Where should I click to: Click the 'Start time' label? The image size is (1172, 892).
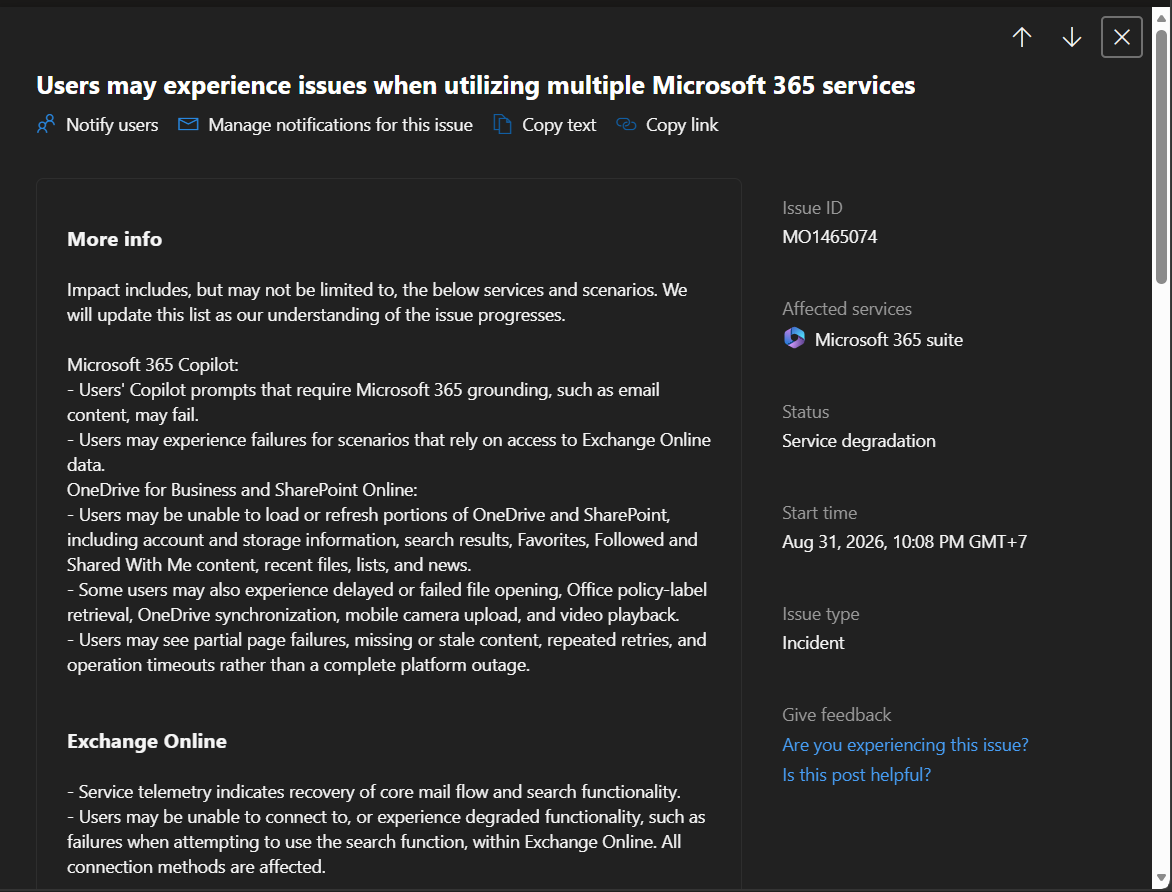(819, 513)
